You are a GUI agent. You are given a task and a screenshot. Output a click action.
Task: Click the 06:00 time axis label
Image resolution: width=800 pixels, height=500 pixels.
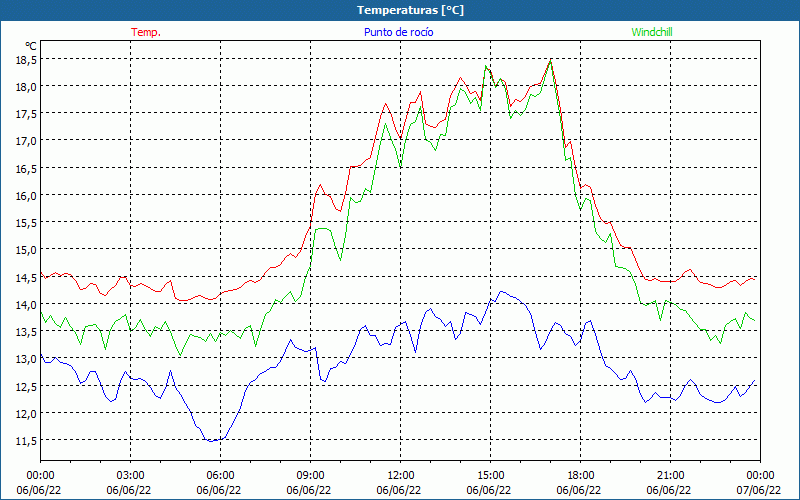tap(220, 476)
